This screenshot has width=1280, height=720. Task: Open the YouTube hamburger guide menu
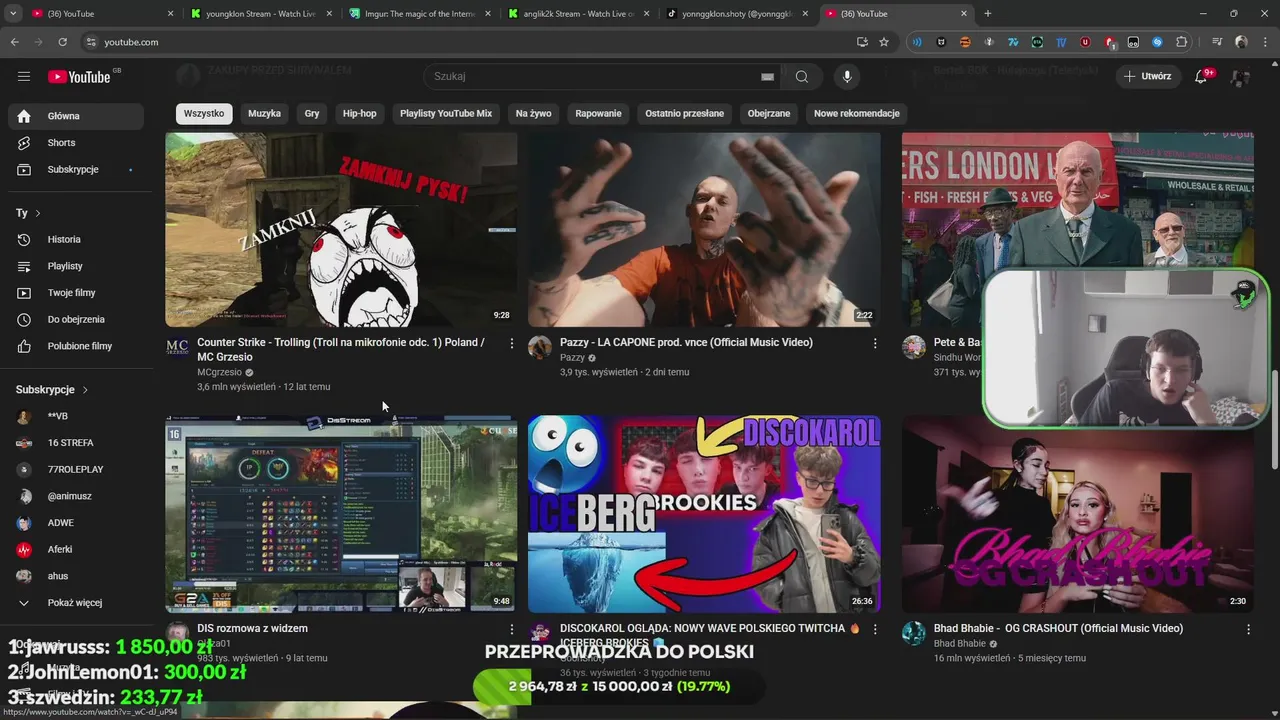[x=24, y=76]
